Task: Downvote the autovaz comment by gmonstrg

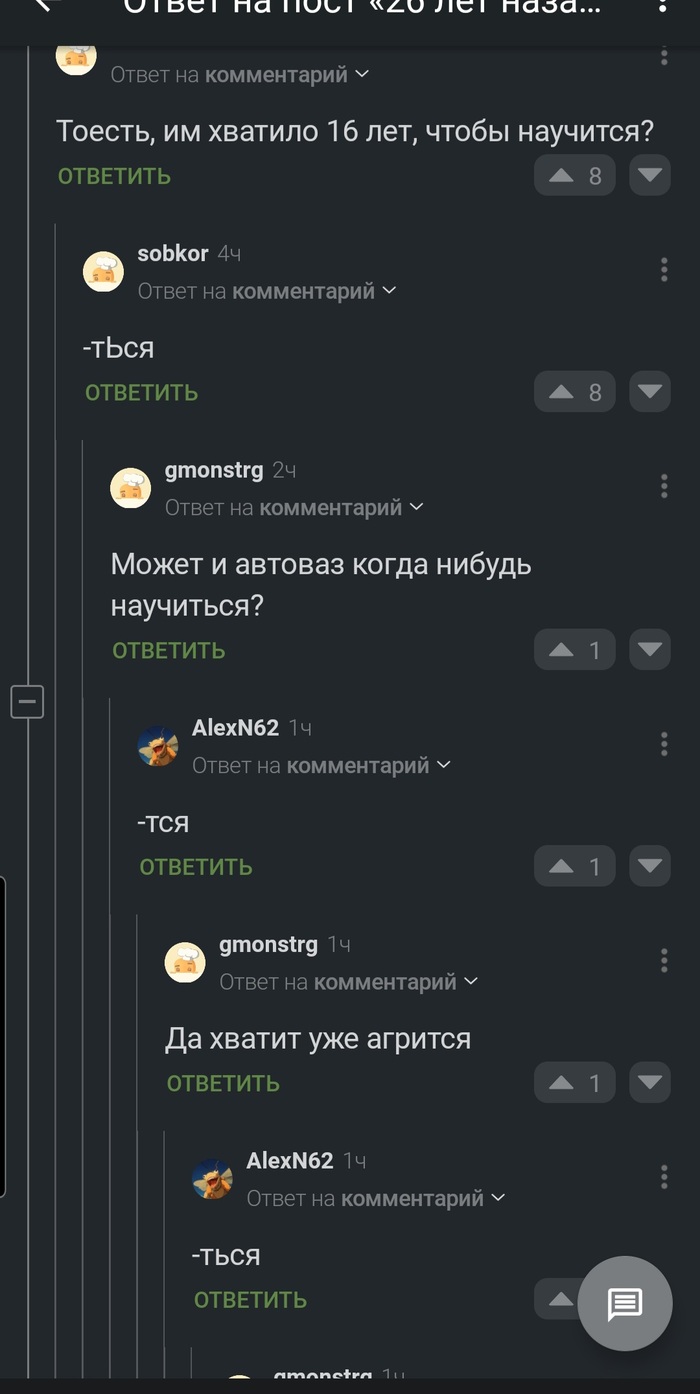Action: tap(649, 649)
